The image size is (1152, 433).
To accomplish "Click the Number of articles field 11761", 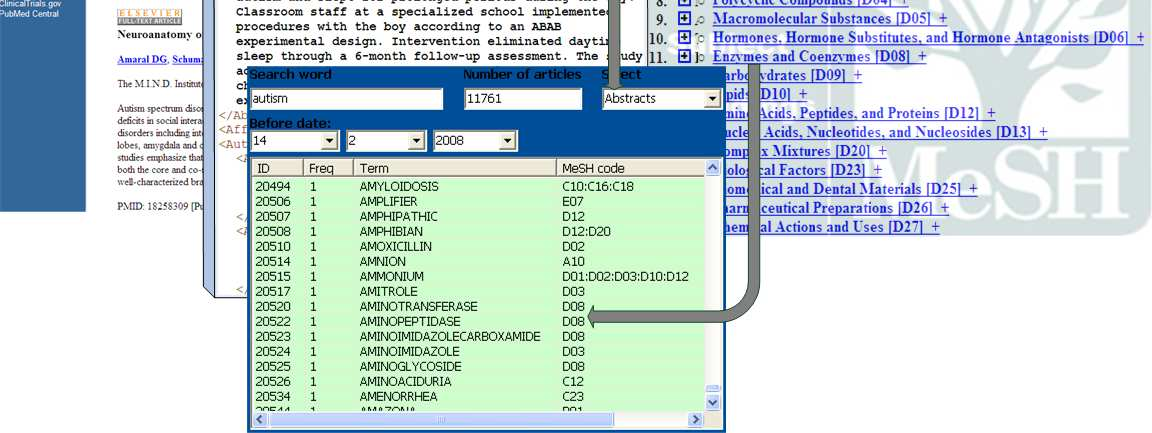I will point(522,99).
